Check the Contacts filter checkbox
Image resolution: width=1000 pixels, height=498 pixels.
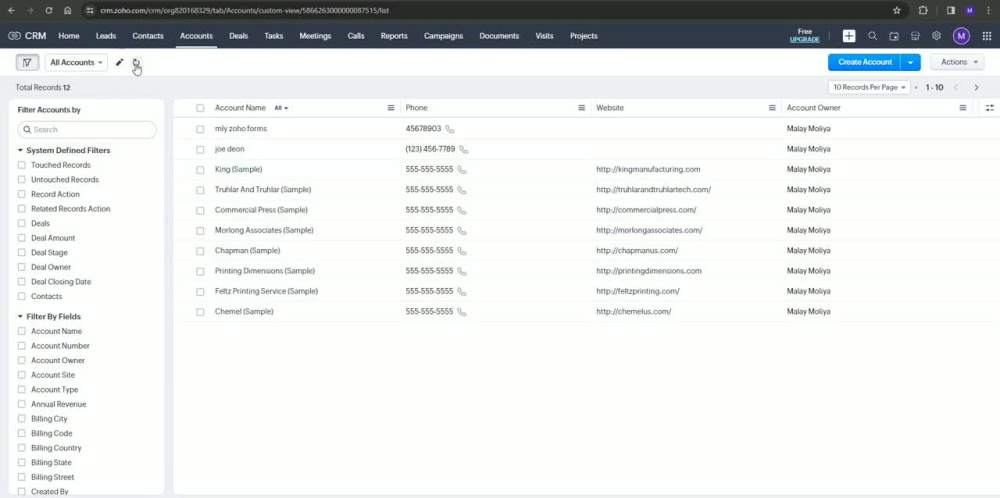(22, 297)
